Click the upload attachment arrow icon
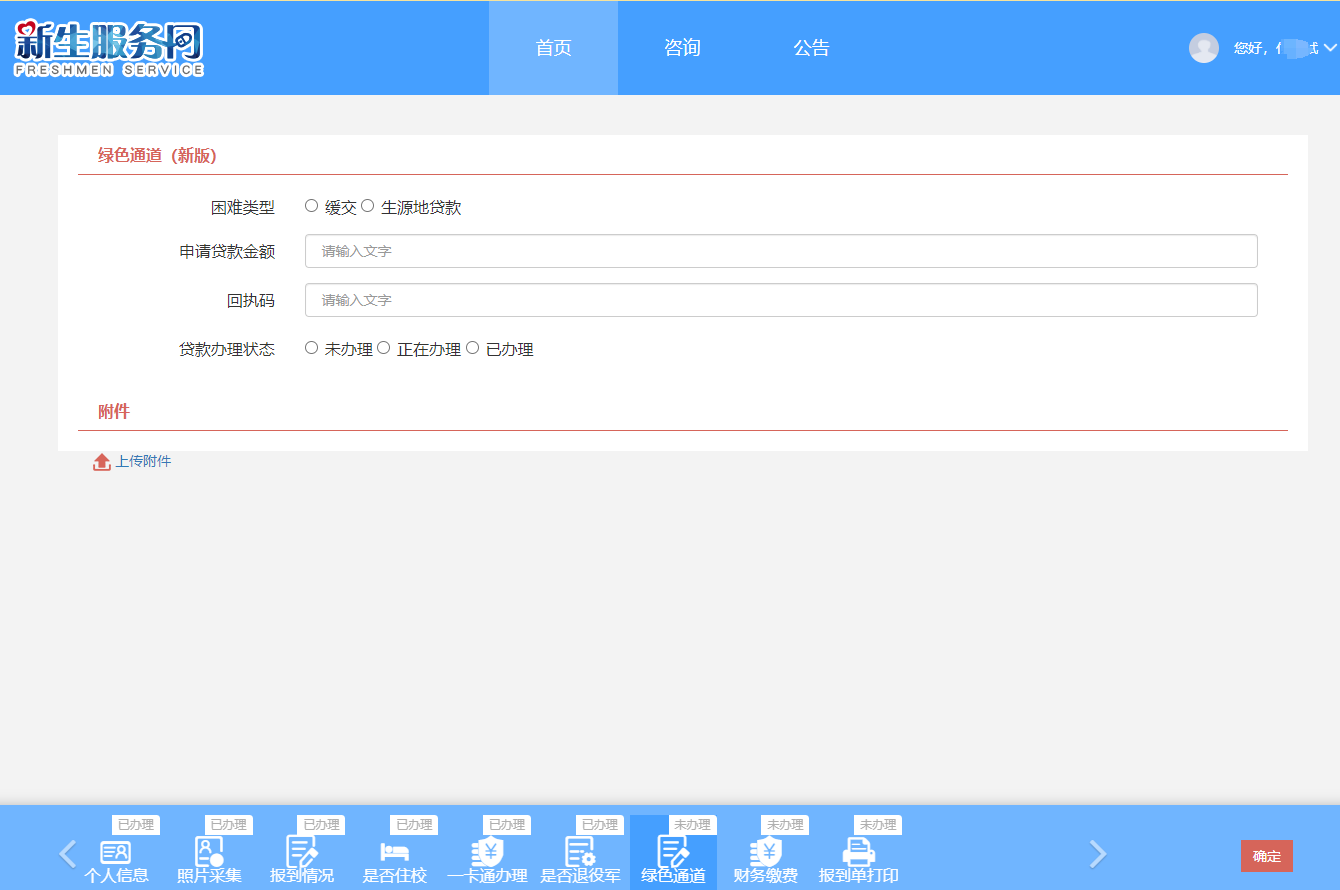1340x890 pixels. click(102, 462)
